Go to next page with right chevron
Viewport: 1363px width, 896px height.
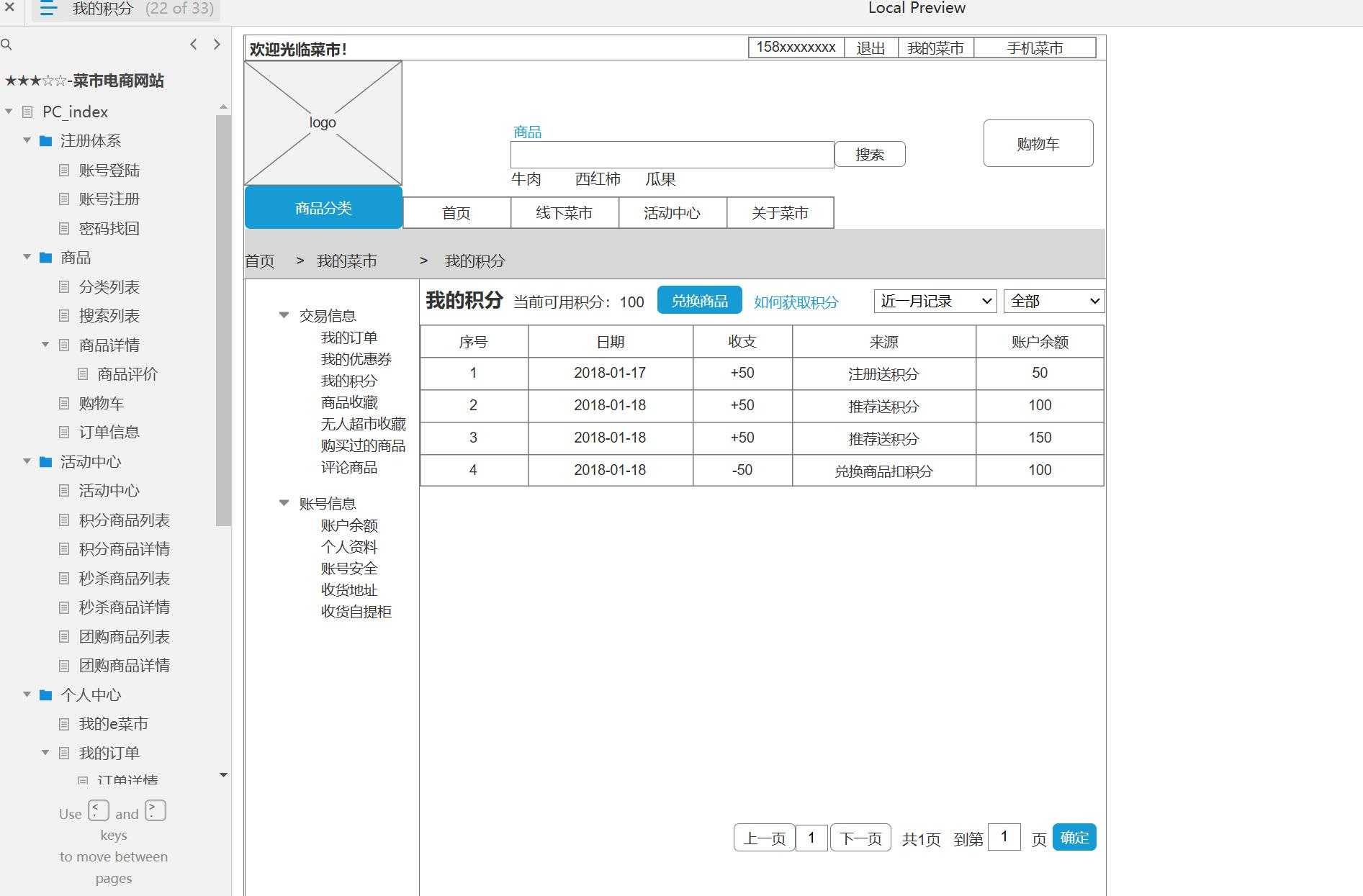(217, 45)
